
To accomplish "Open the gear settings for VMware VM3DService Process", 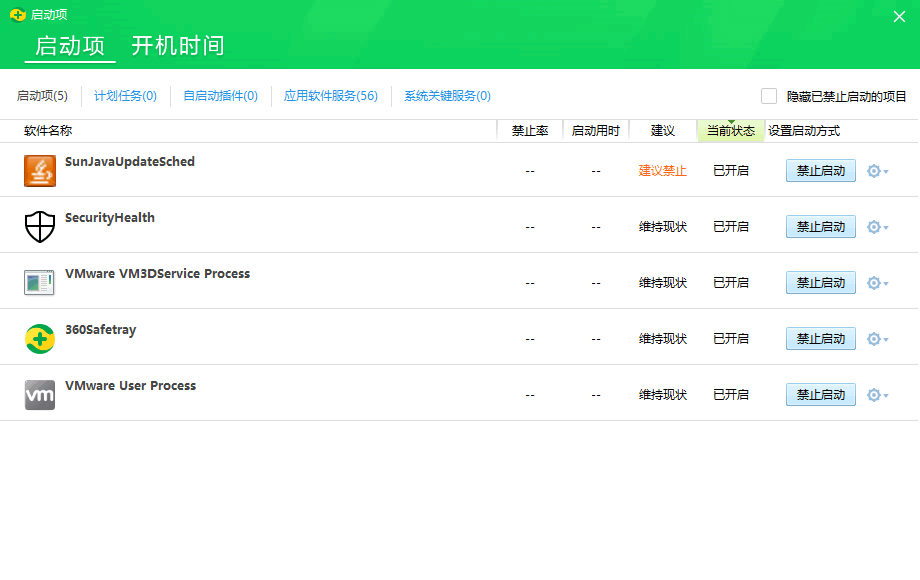I will tap(873, 282).
